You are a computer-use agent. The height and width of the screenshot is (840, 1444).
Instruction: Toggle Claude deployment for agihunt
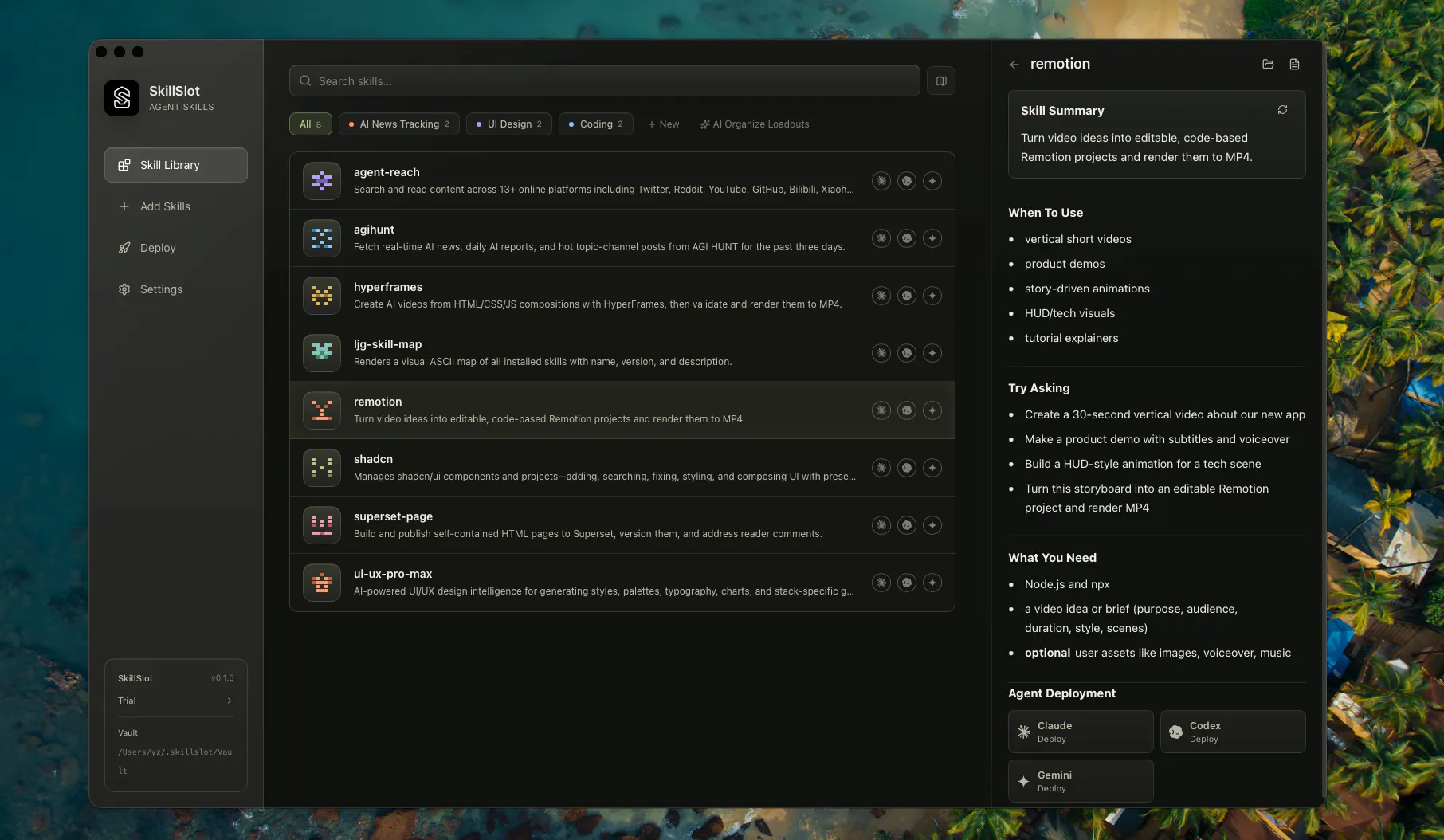(x=881, y=238)
